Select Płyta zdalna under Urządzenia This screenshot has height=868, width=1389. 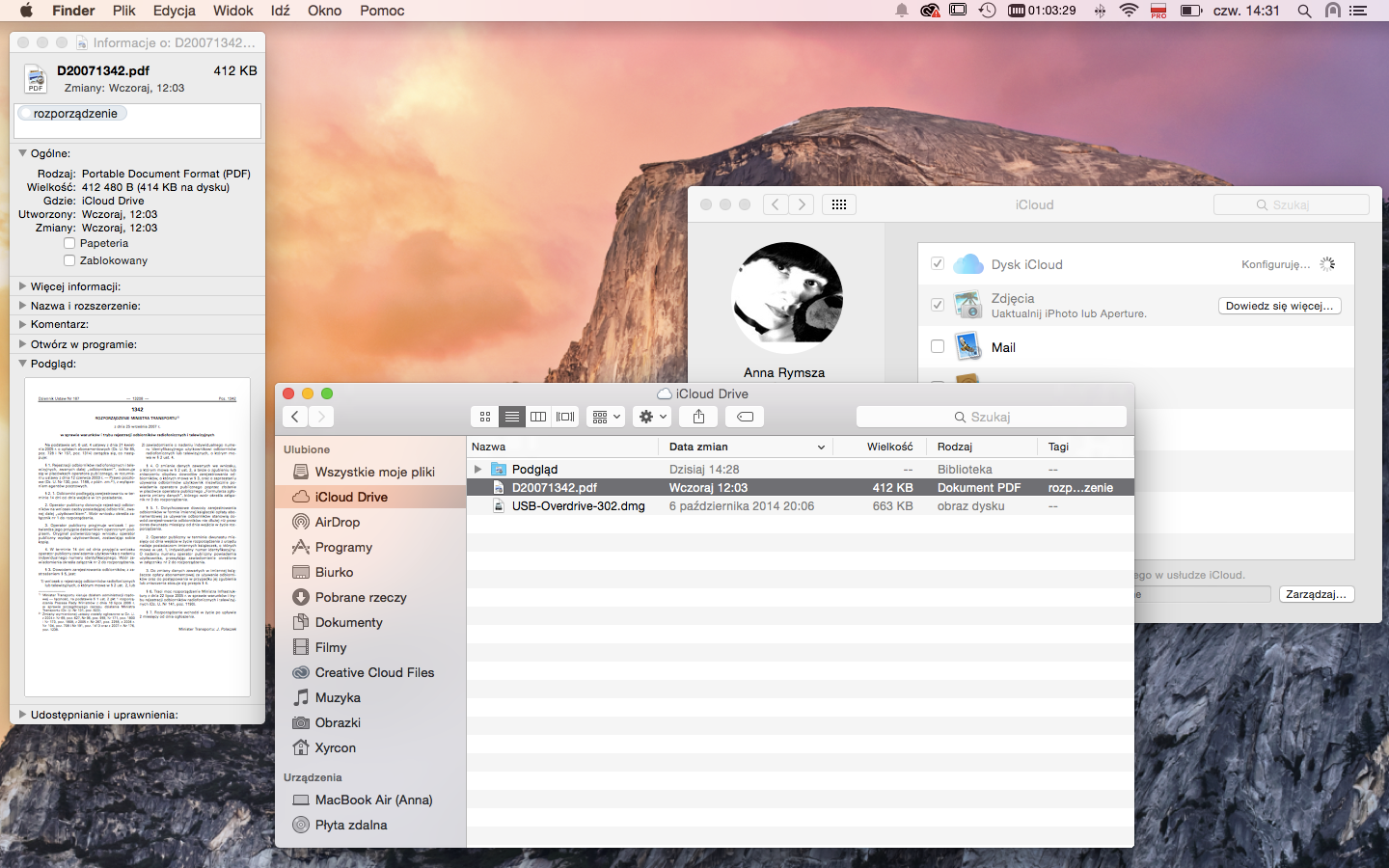point(351,825)
